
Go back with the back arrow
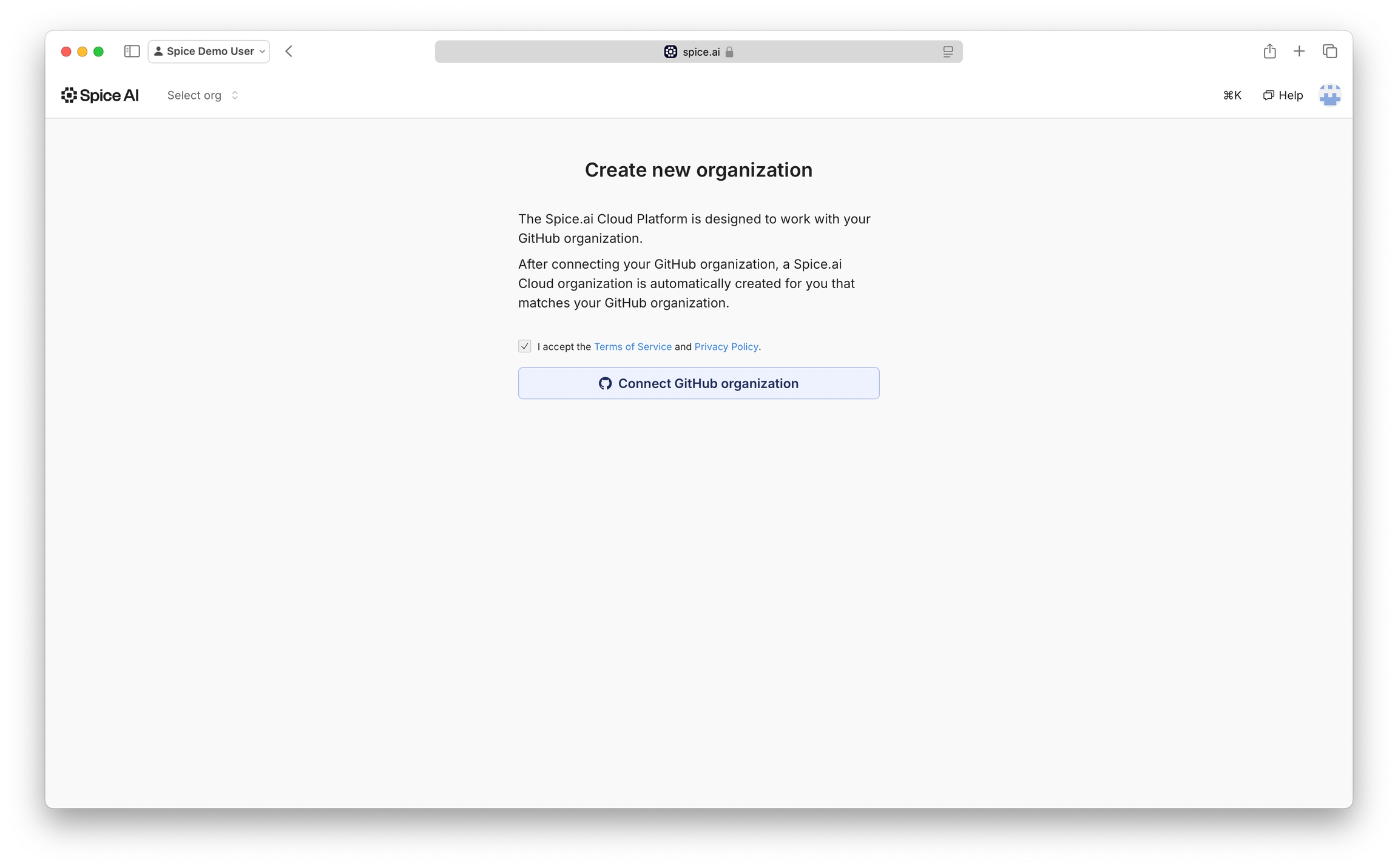(289, 52)
